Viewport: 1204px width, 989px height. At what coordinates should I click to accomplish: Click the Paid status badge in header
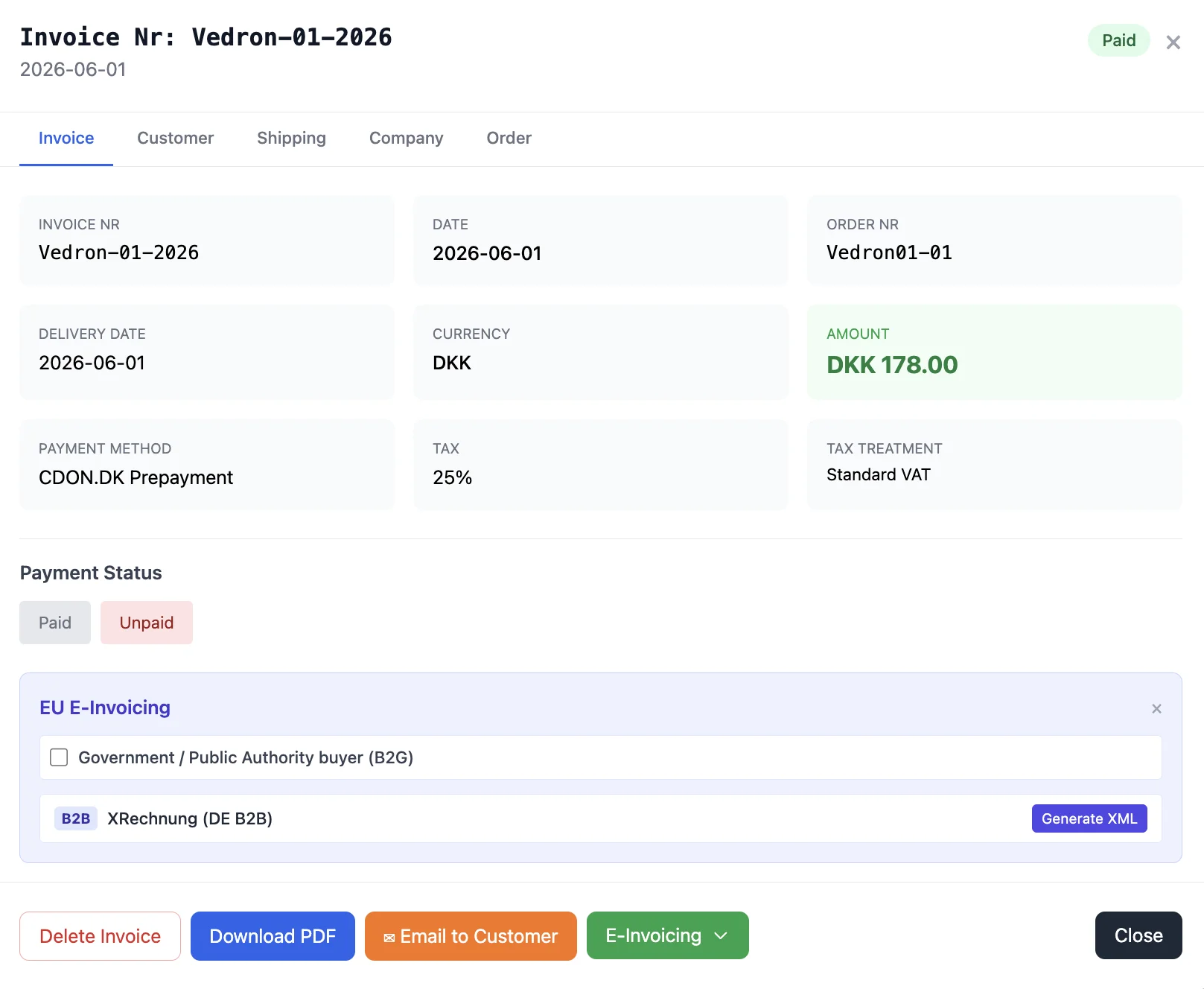click(x=1118, y=40)
